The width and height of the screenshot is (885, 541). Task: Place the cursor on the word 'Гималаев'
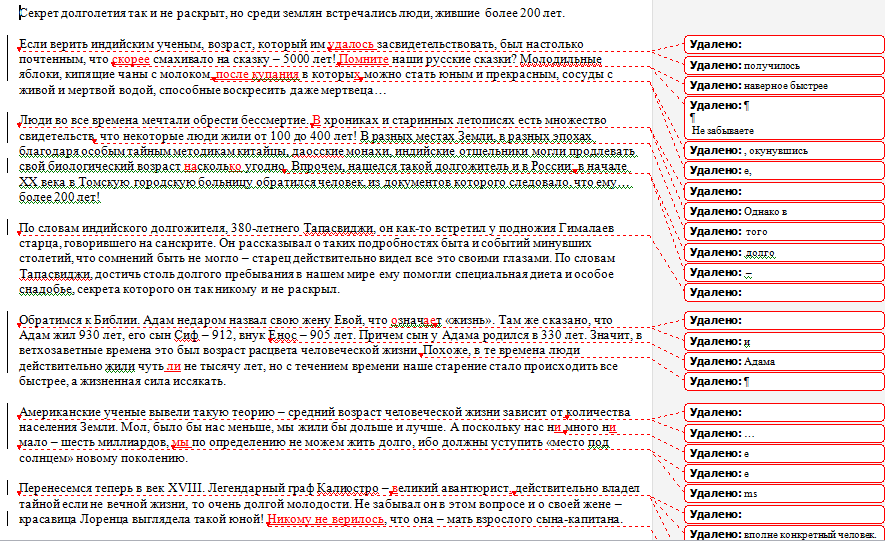click(586, 228)
